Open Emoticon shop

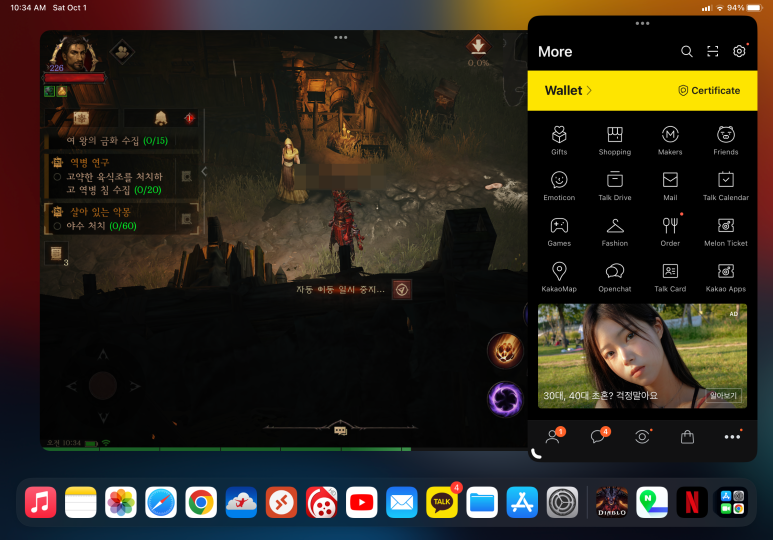(x=559, y=186)
